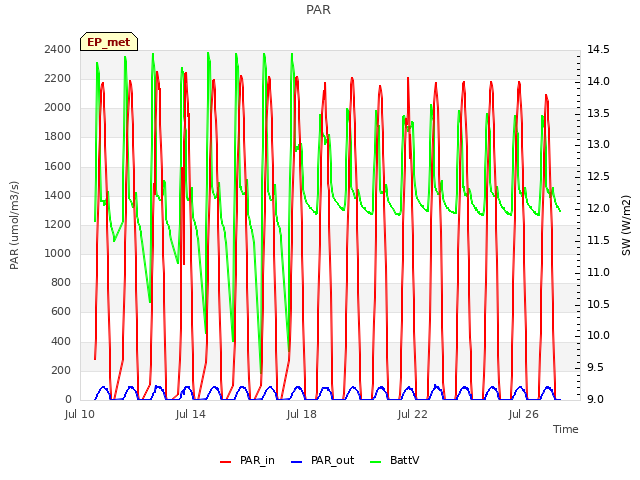Viewport: 640px width, 480px height.
Task: Click the '14.0' right axis label
Action: pos(598,81)
